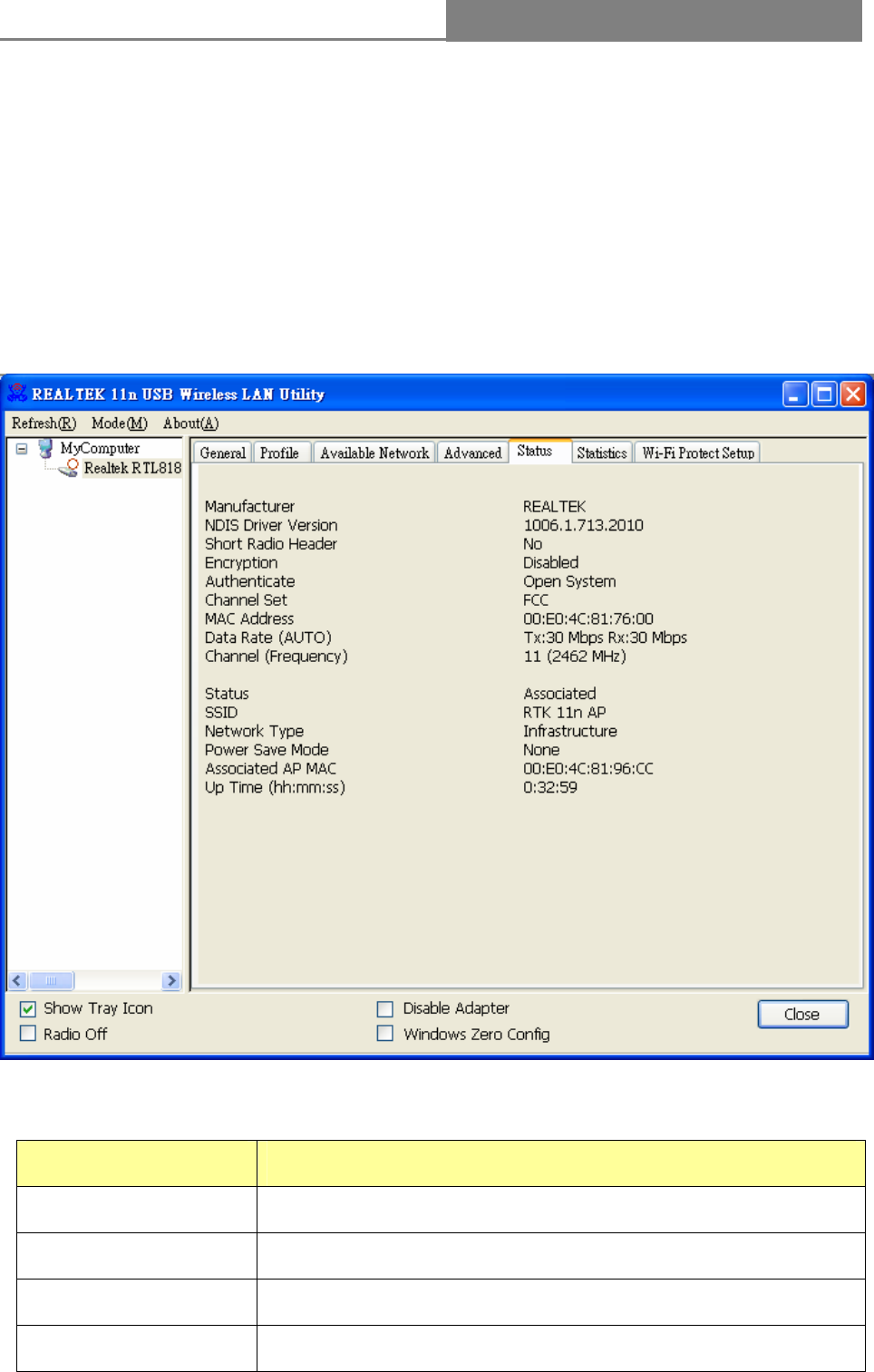The width and height of the screenshot is (874, 1372).
Task: Collapse the MyComputer tree node
Action: click(x=22, y=448)
